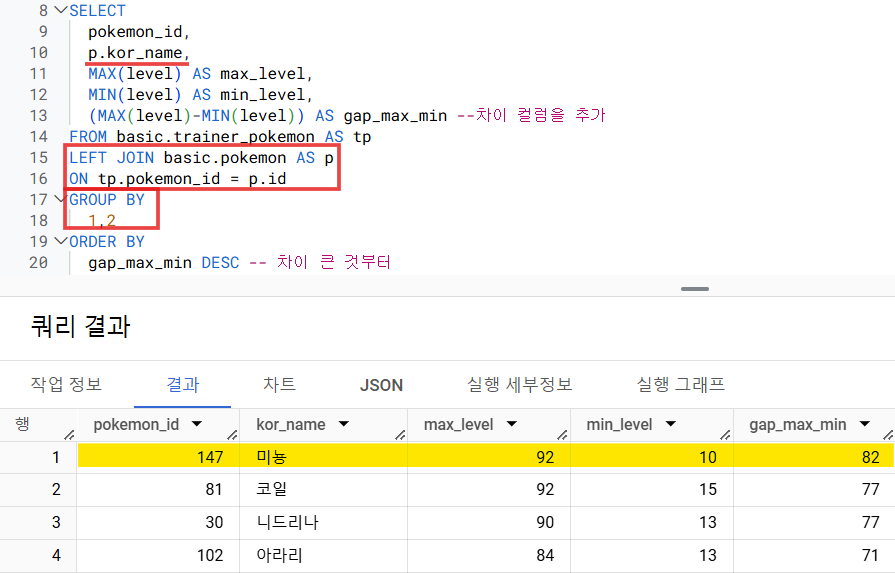Click the 쿼리 결과 heading
This screenshot has width=895, height=573.
point(80,326)
